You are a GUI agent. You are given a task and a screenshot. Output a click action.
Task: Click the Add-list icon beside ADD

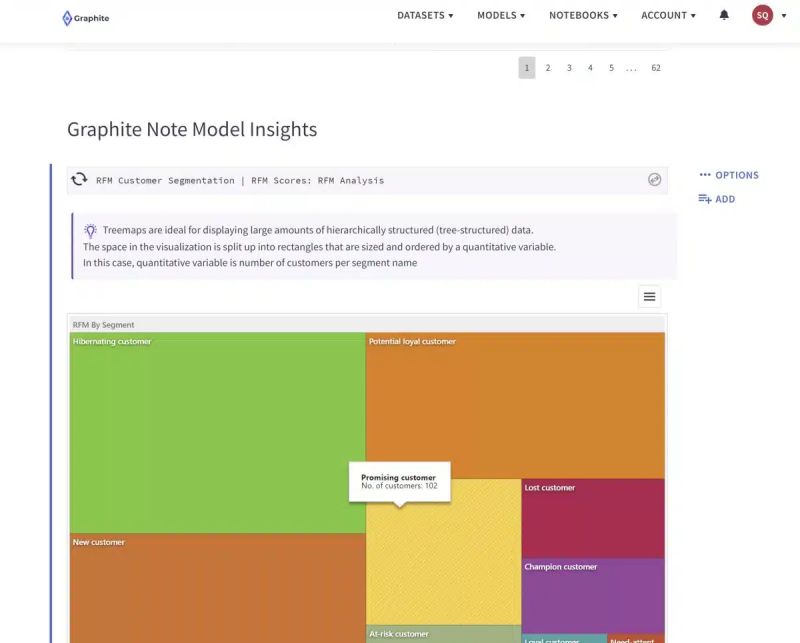(704, 198)
